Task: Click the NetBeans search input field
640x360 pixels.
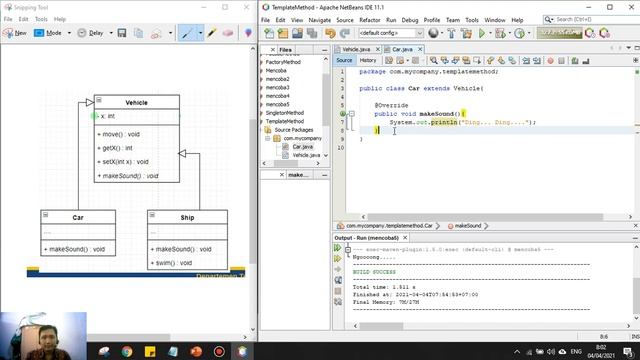Action: (592, 19)
